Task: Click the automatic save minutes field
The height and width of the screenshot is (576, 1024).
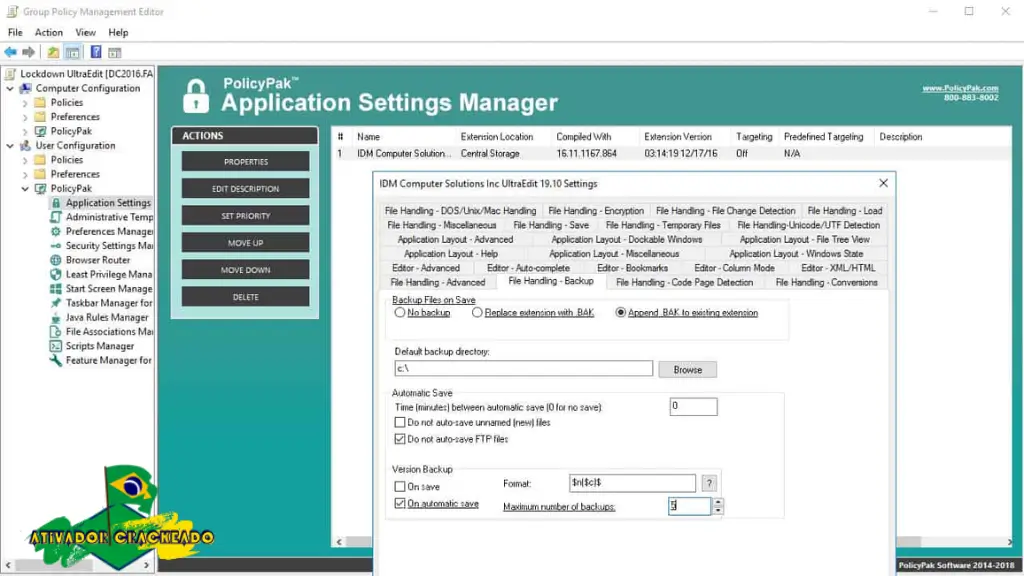Action: (693, 406)
